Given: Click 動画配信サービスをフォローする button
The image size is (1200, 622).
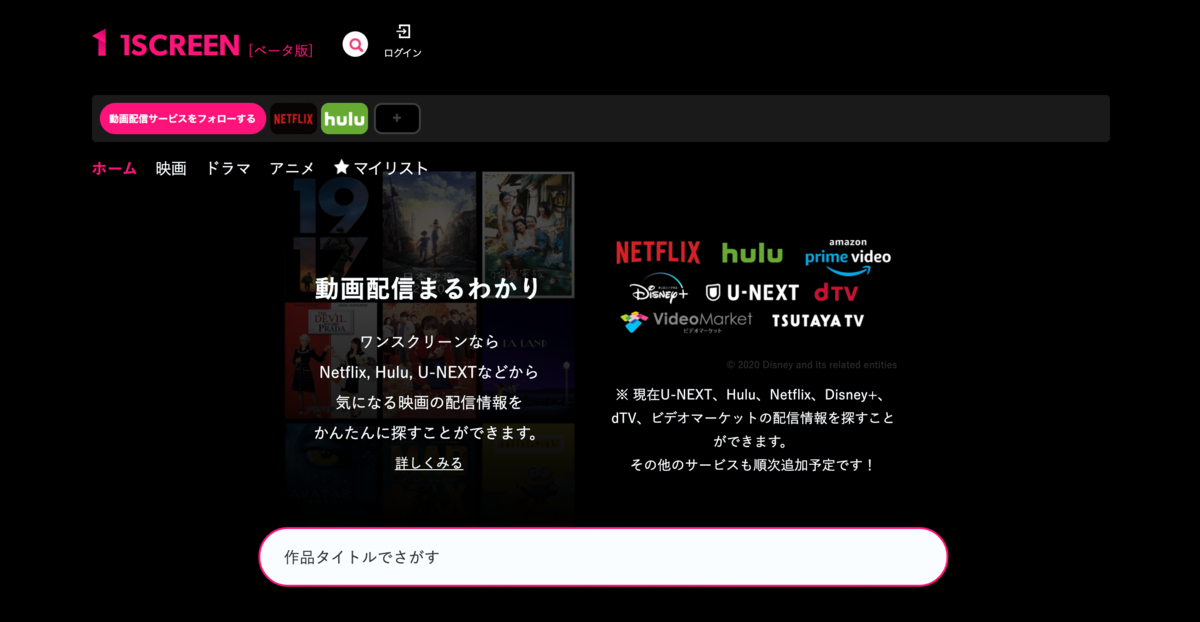Looking at the screenshot, I should coord(182,119).
